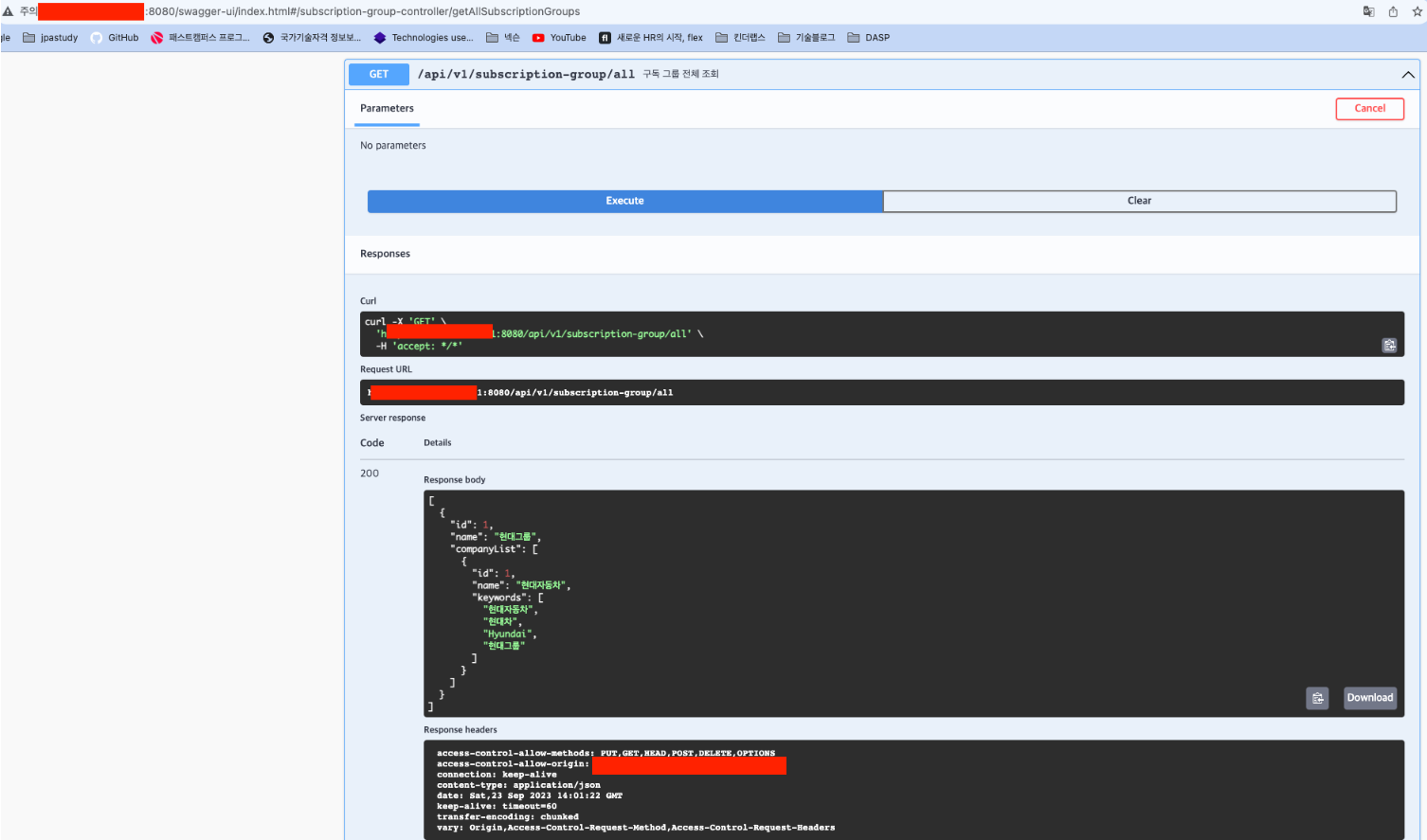Open the 패스트캠퍼스 bookmark
Viewport: 1427px width, 840px height.
tap(200, 38)
